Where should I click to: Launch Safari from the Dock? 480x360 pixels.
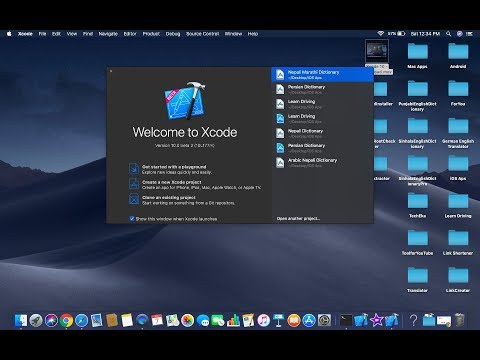(x=82, y=320)
